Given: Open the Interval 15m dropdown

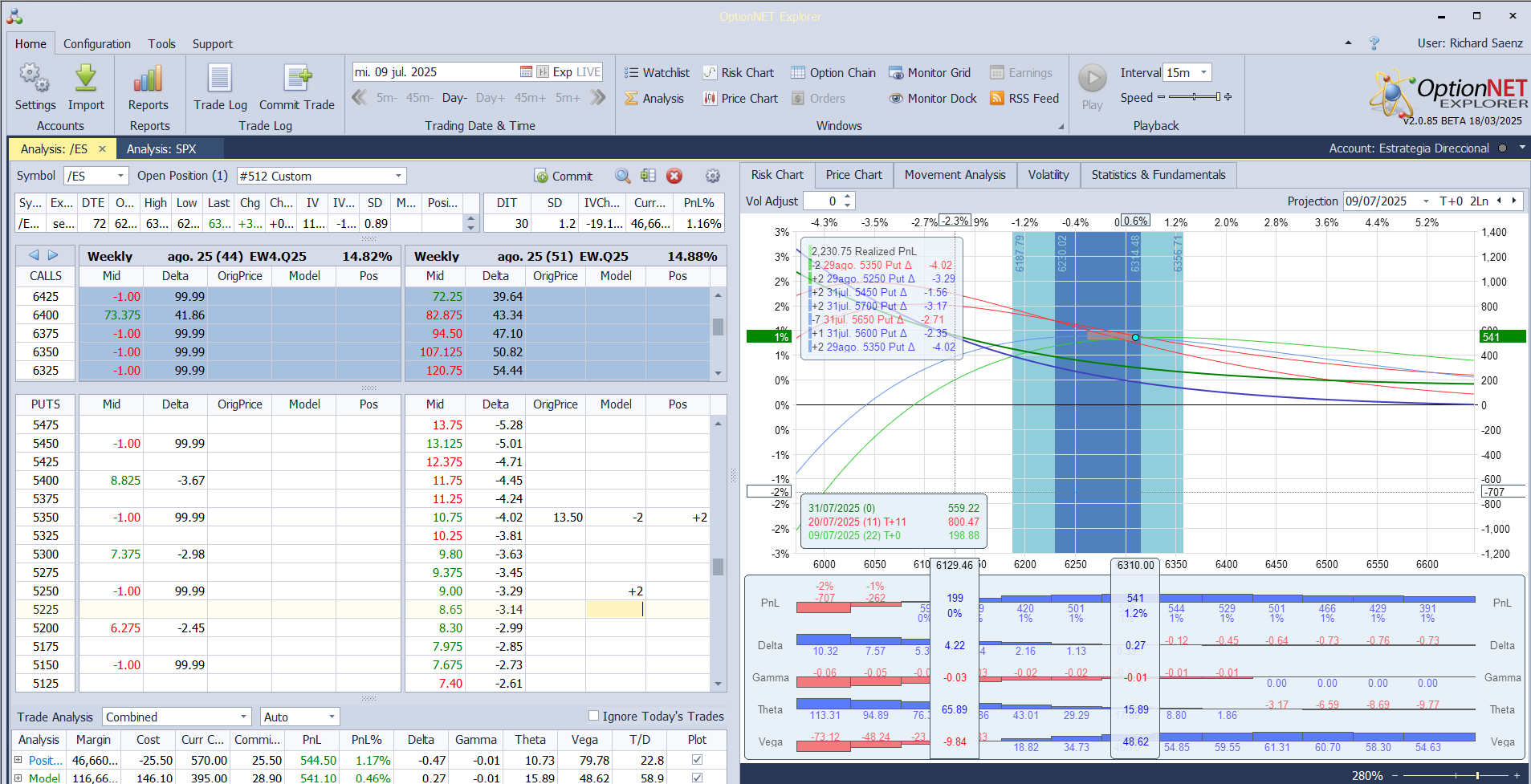Looking at the screenshot, I should (x=1203, y=72).
